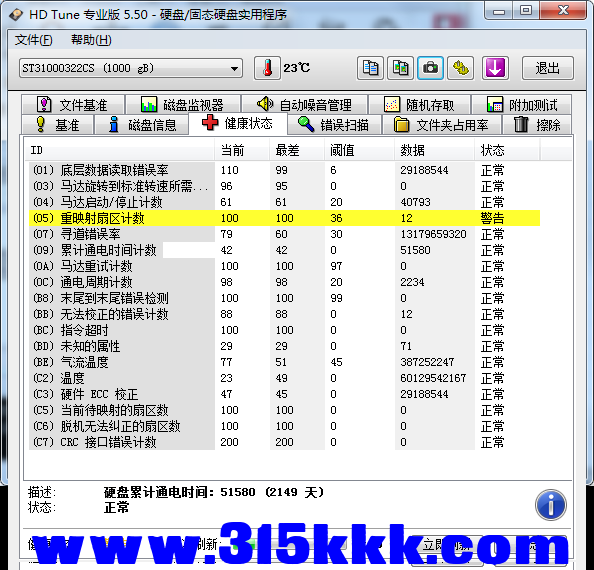Select row (BE) 气流温度

(284, 362)
